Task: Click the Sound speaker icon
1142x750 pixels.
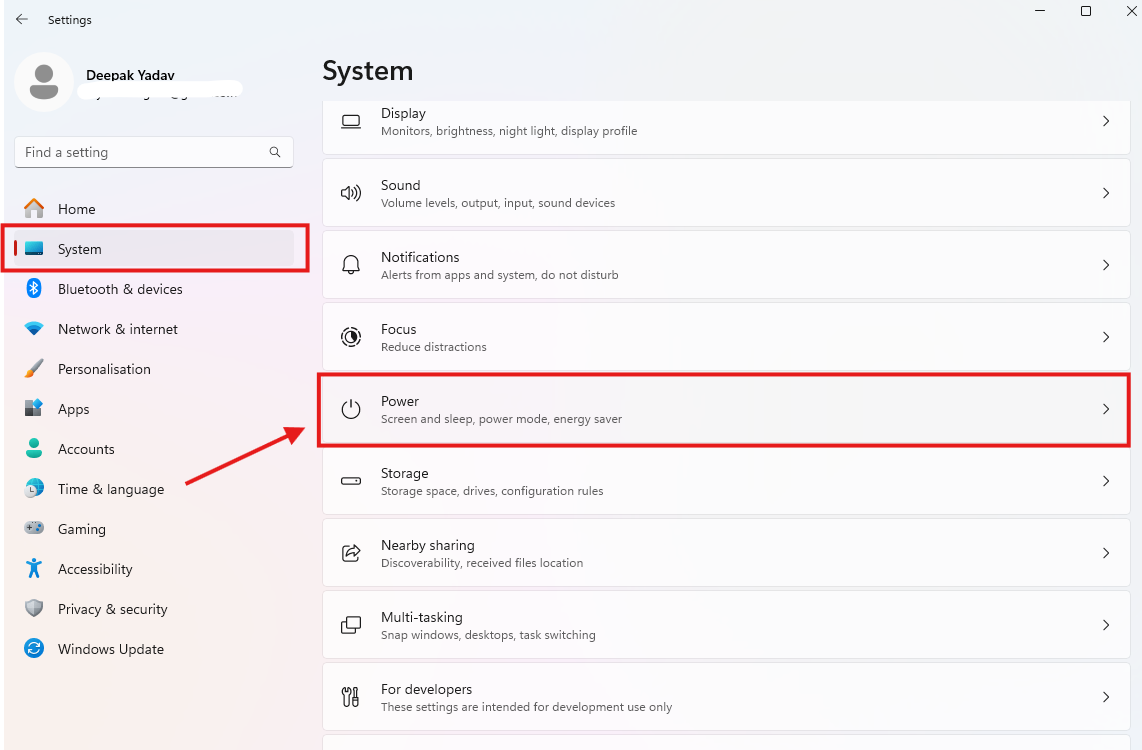Action: pyautogui.click(x=351, y=193)
